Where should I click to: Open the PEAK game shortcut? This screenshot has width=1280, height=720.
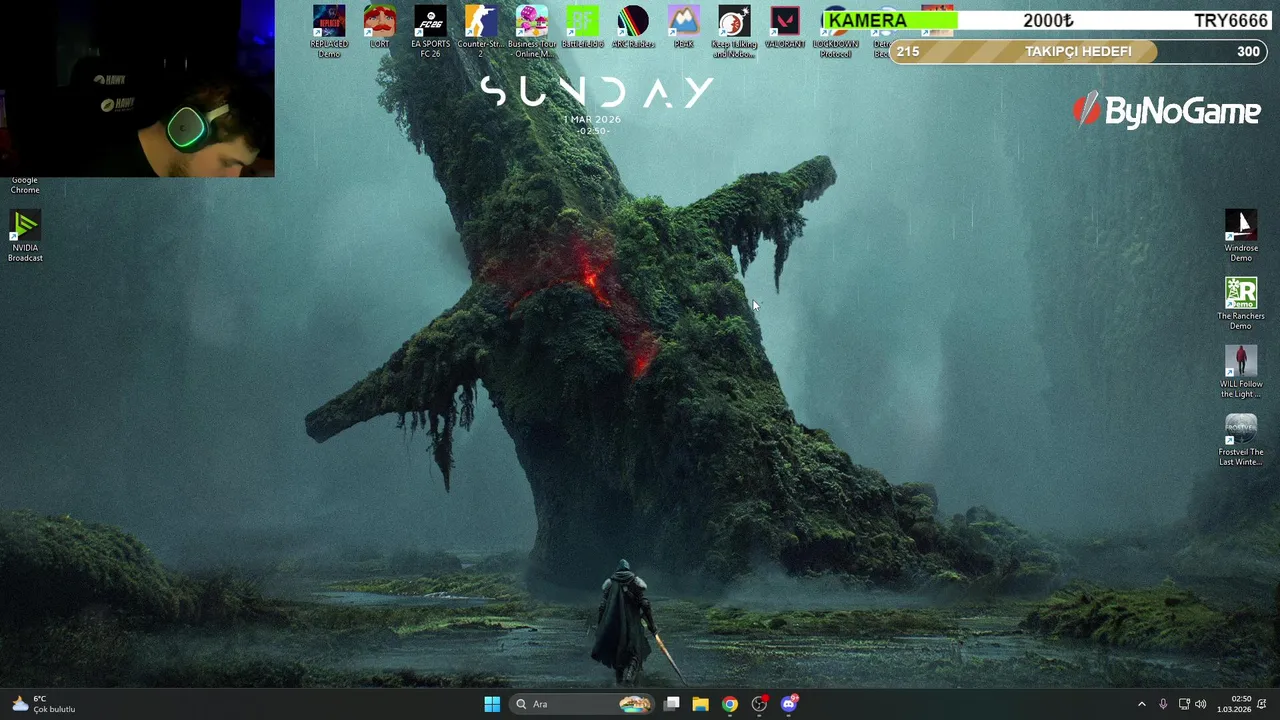pos(684,27)
